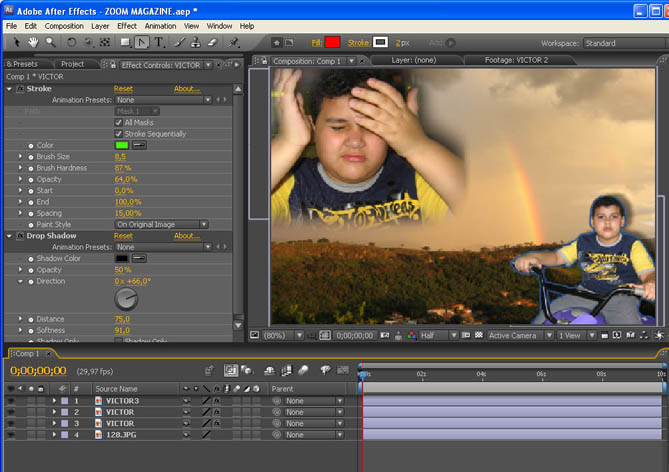This screenshot has height=472, width=669.
Task: Open the Animation menu
Action: point(160,25)
